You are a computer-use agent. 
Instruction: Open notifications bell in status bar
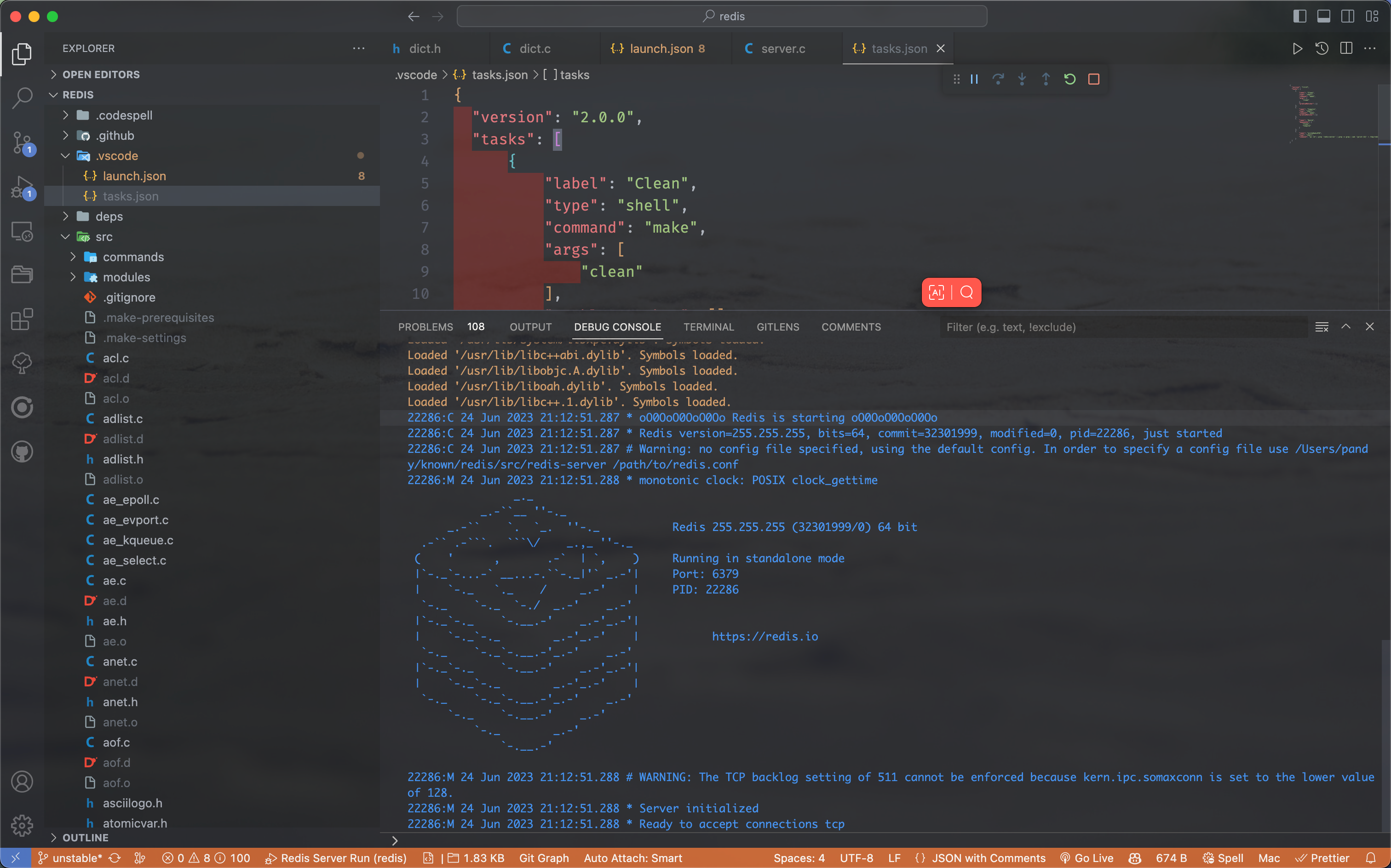point(1370,858)
